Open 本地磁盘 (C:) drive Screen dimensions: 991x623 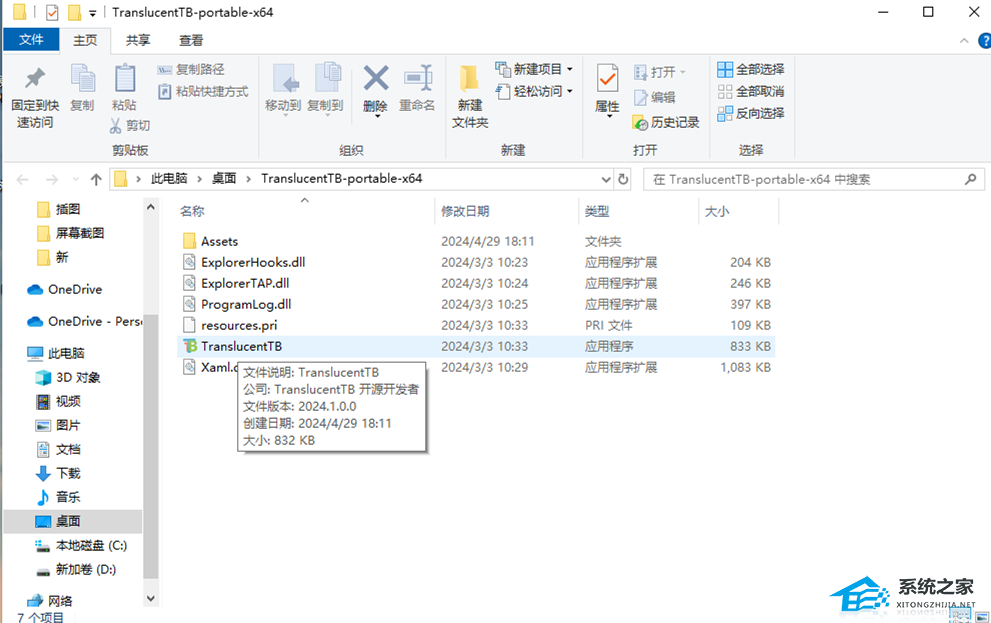tap(91, 545)
